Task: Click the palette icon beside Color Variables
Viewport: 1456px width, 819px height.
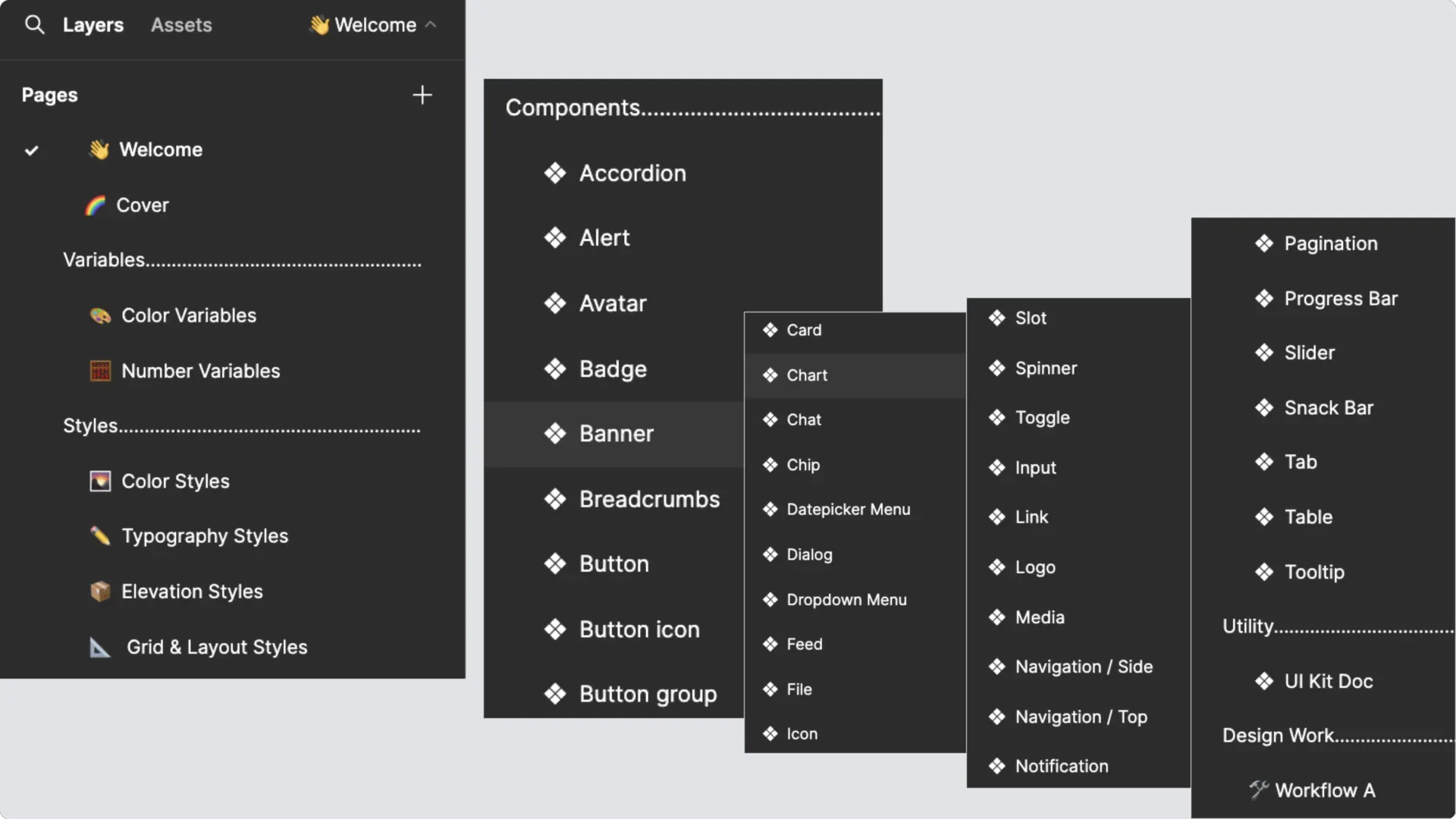Action: click(100, 315)
